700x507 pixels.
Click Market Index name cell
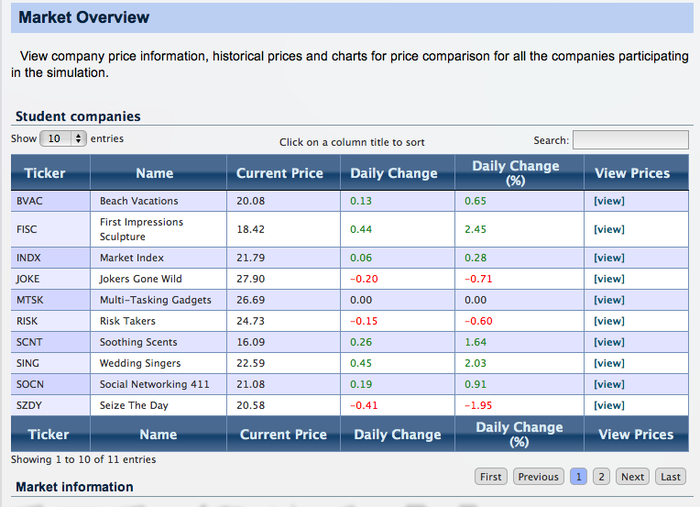tap(158, 258)
